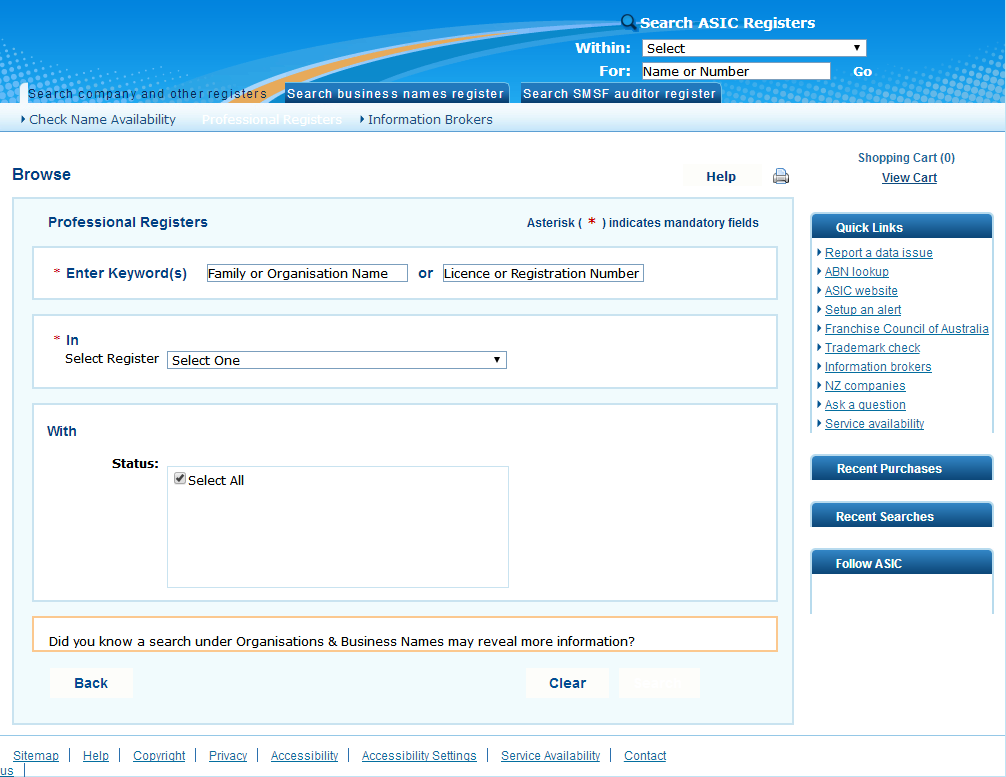1006x777 pixels.
Task: Expand the Recent Searches panel header
Action: [x=902, y=517]
